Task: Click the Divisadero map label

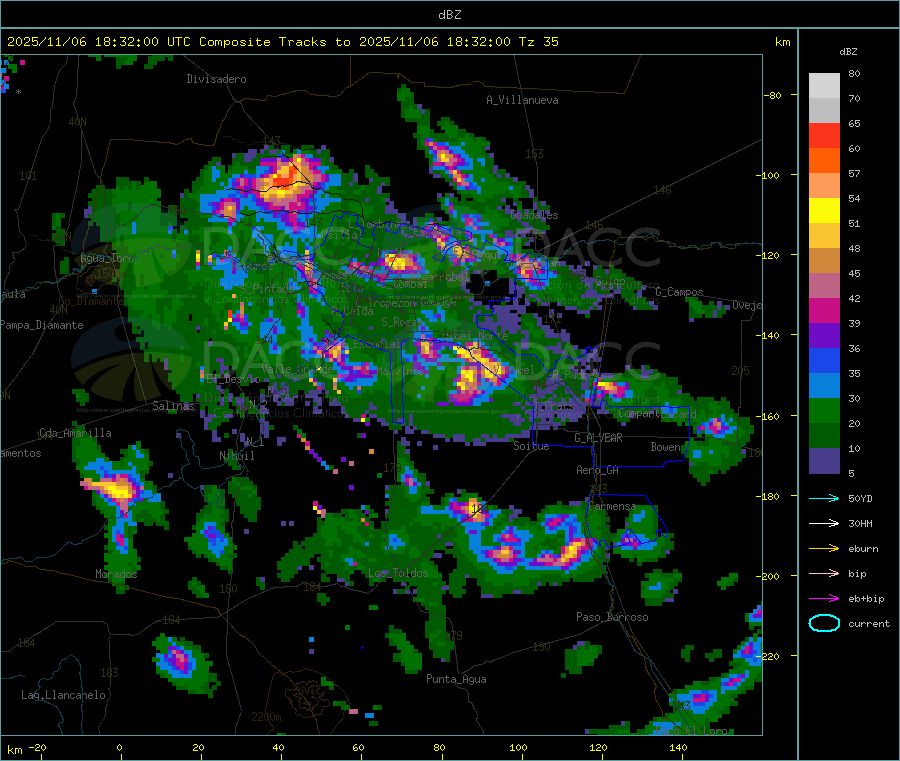Action: (x=216, y=79)
